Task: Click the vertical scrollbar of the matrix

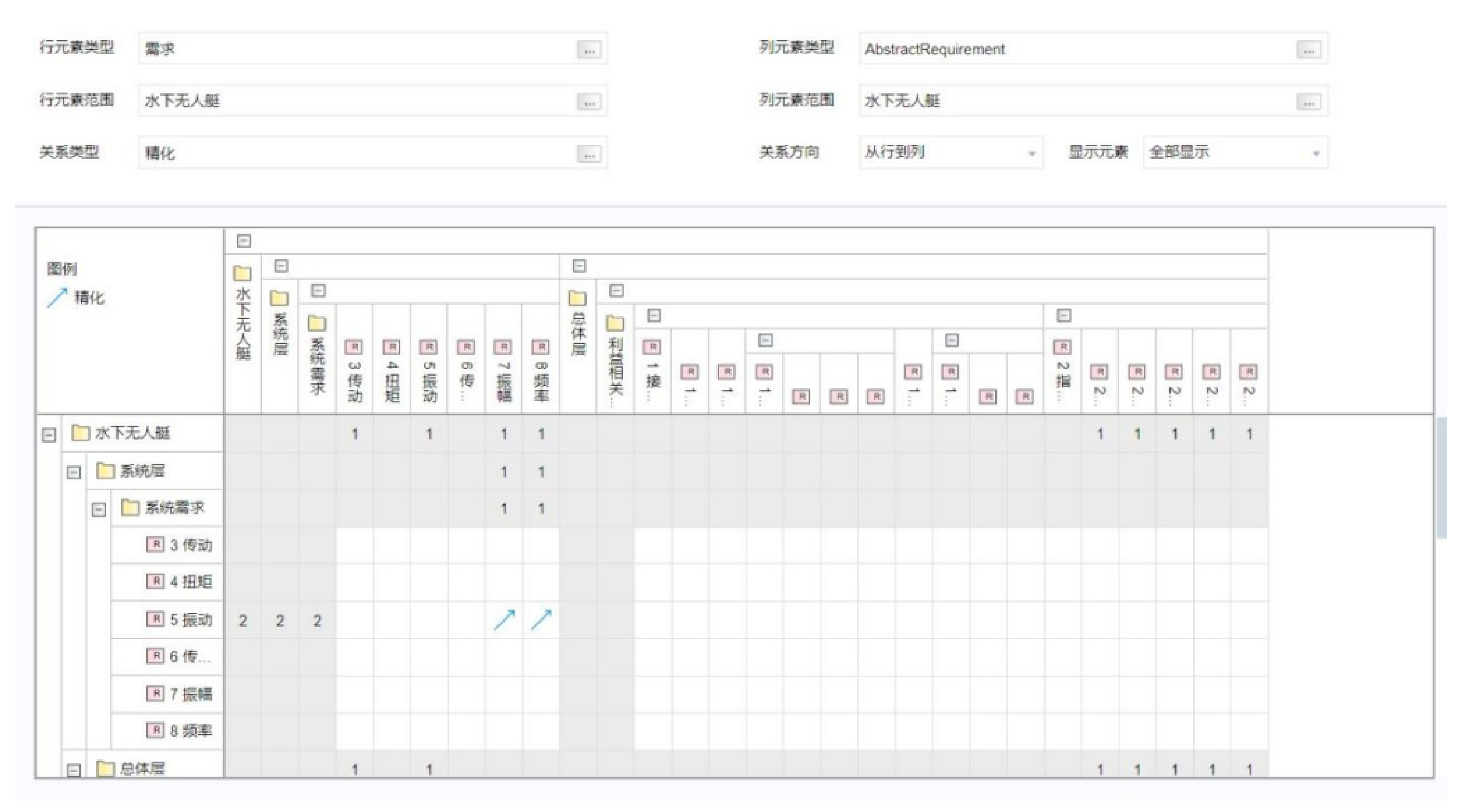Action: (x=1441, y=478)
